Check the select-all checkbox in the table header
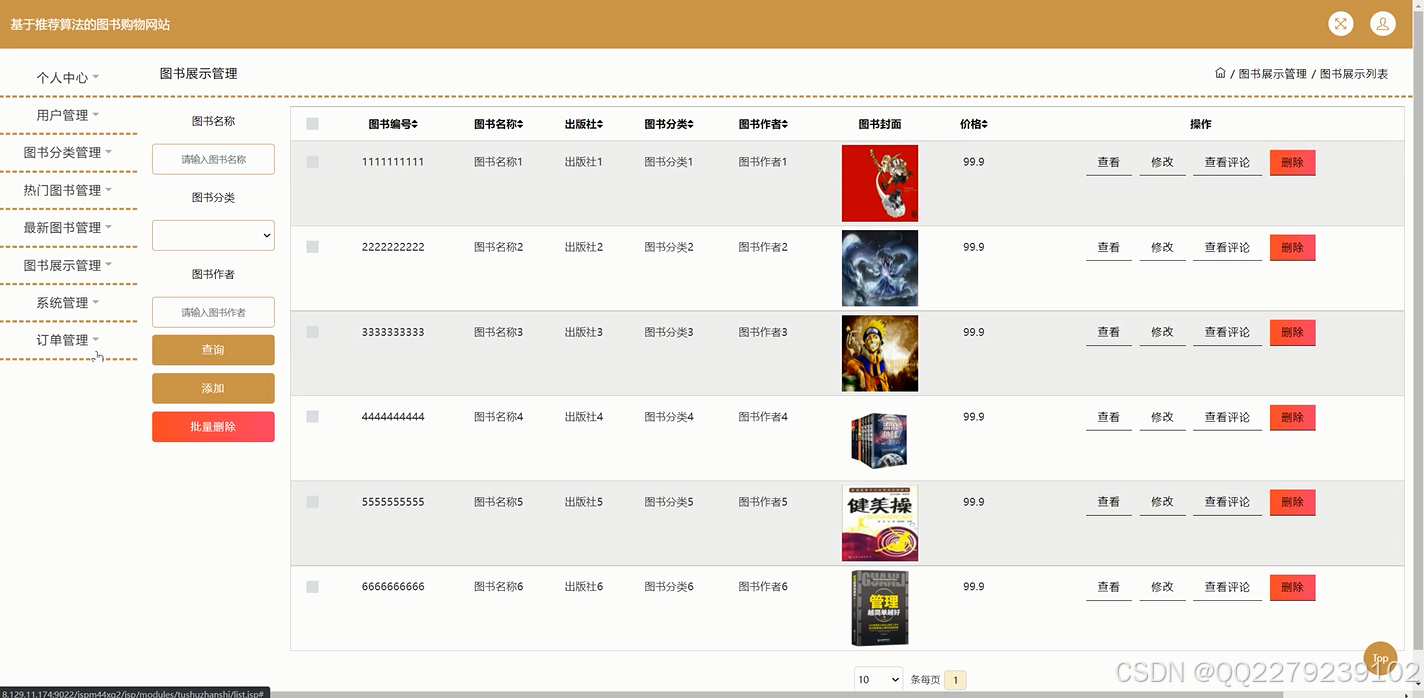Image resolution: width=1424 pixels, height=698 pixels. pyautogui.click(x=312, y=123)
